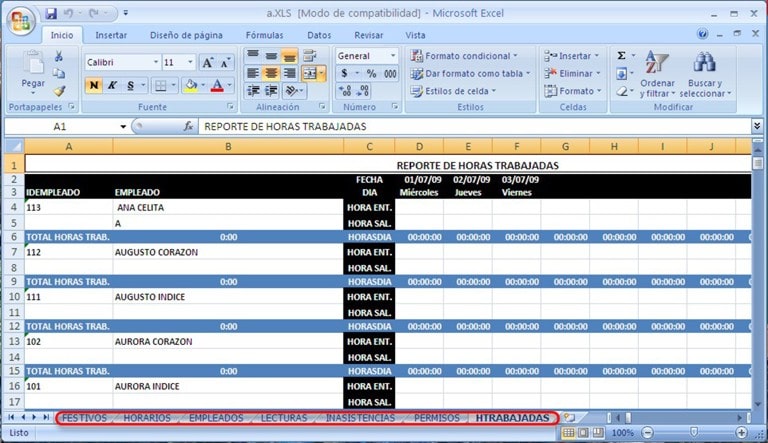768x443 pixels.
Task: Increase indent icon
Action: tap(271, 91)
